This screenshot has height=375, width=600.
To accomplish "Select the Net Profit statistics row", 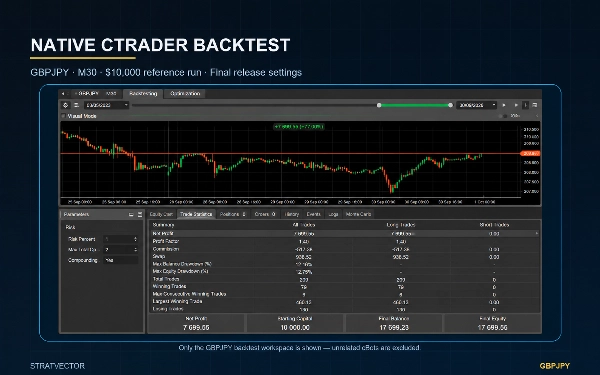I will [x=343, y=233].
